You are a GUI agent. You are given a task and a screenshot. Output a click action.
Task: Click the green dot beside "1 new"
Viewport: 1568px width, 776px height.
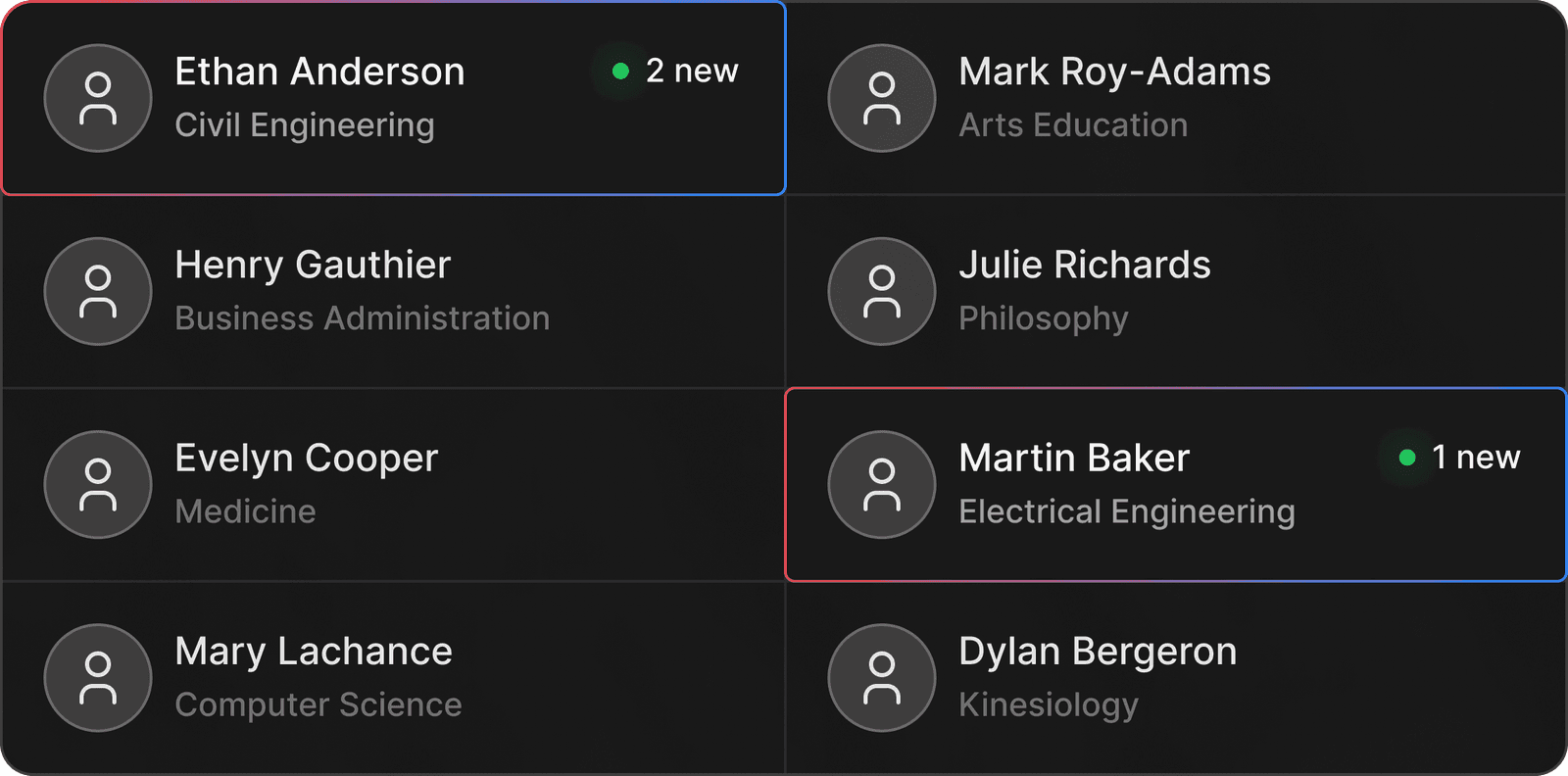tap(1407, 458)
